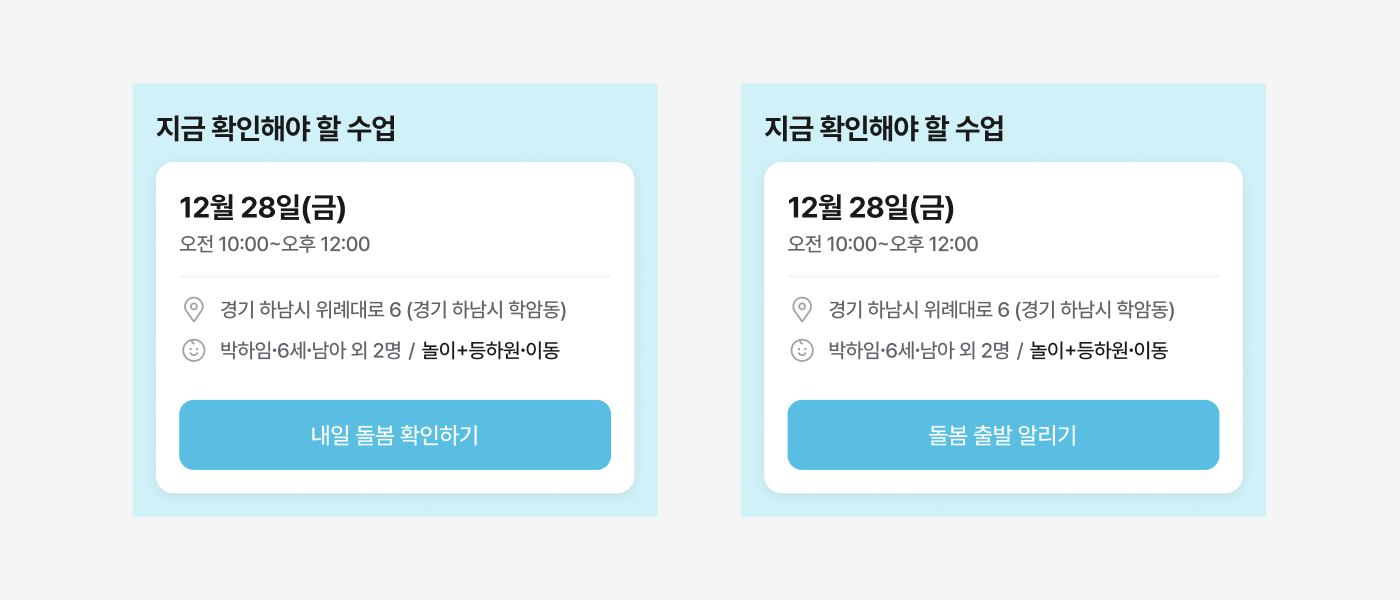Click child face icon in 돌봄 출발 알리기 card
The width and height of the screenshot is (1400, 600).
[802, 350]
